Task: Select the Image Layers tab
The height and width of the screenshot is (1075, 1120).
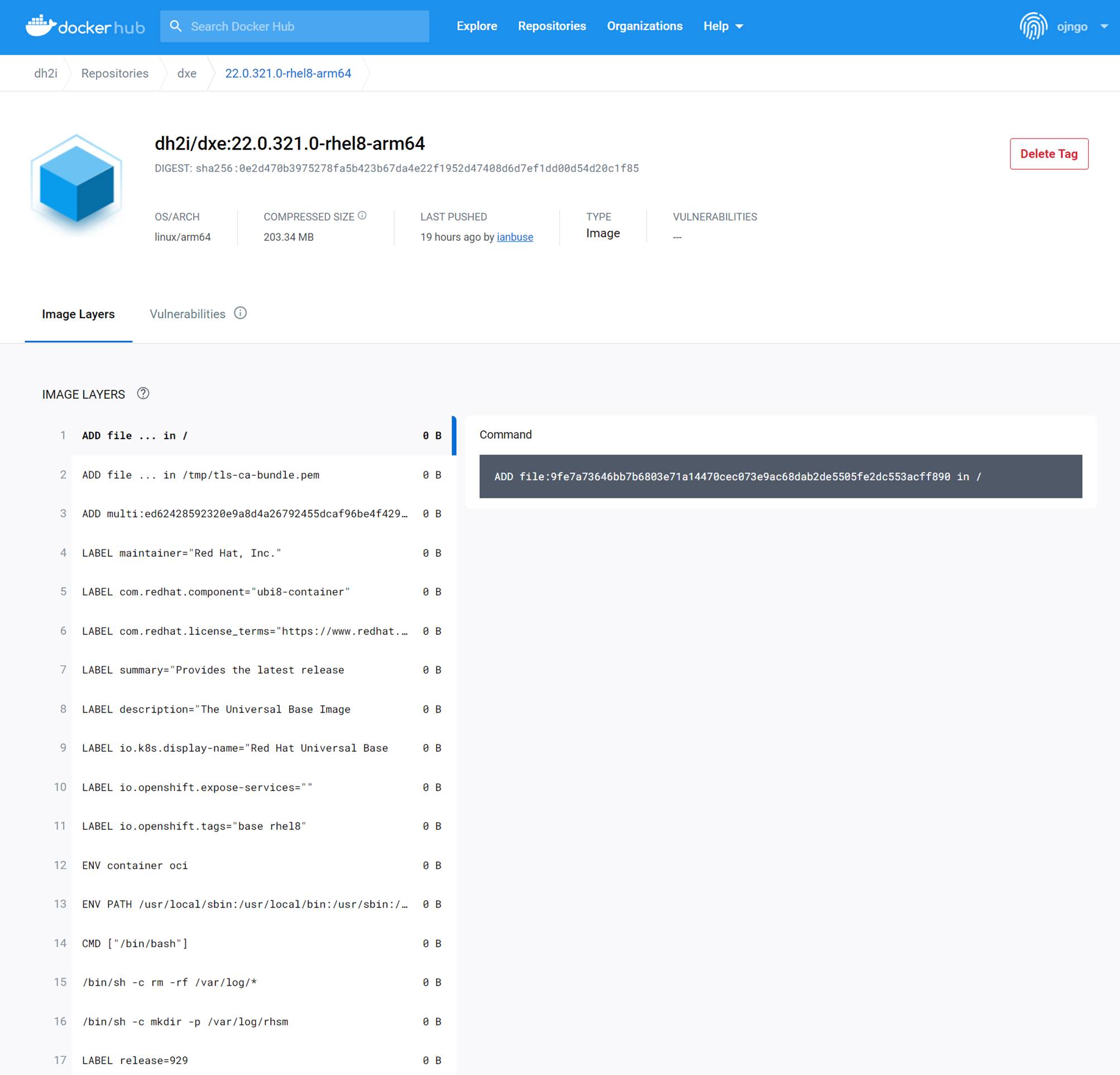Action: click(78, 314)
